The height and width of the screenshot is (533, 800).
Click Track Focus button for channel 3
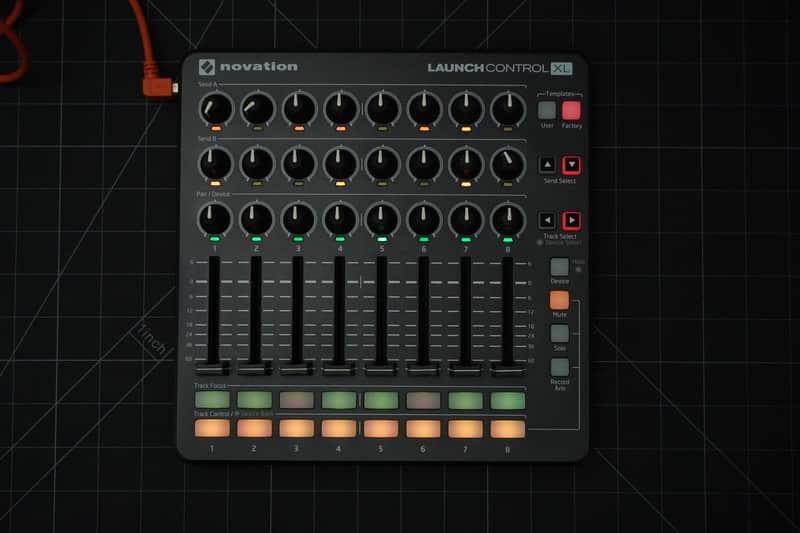coord(296,400)
